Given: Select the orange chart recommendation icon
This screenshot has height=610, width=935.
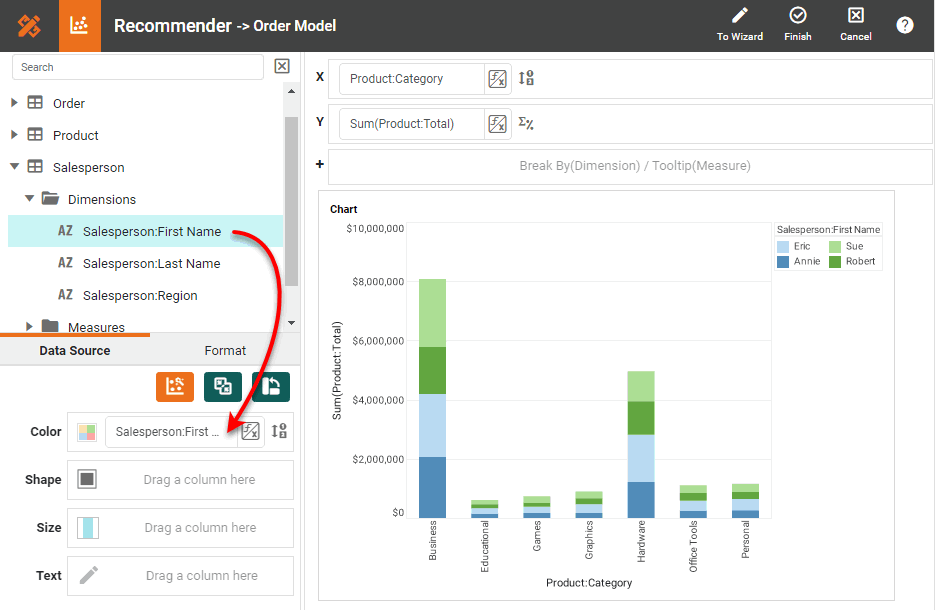Looking at the screenshot, I should point(175,386).
